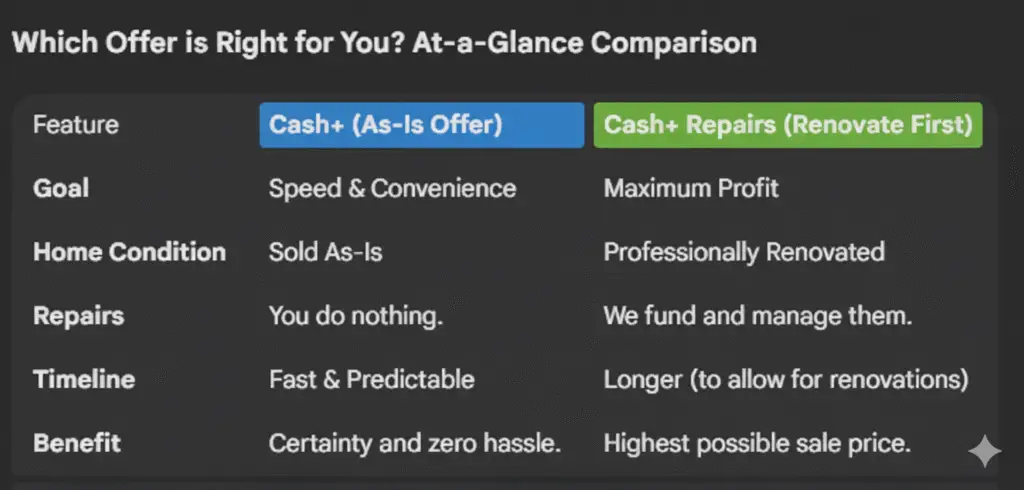Click the Professionally Renovated cell
This screenshot has height=490, width=1024.
(x=744, y=251)
